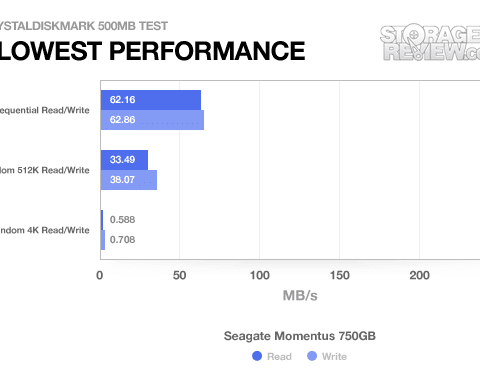Click the Sequential Read/Write axis label
Viewport: 480px width, 380px height.
45,110
